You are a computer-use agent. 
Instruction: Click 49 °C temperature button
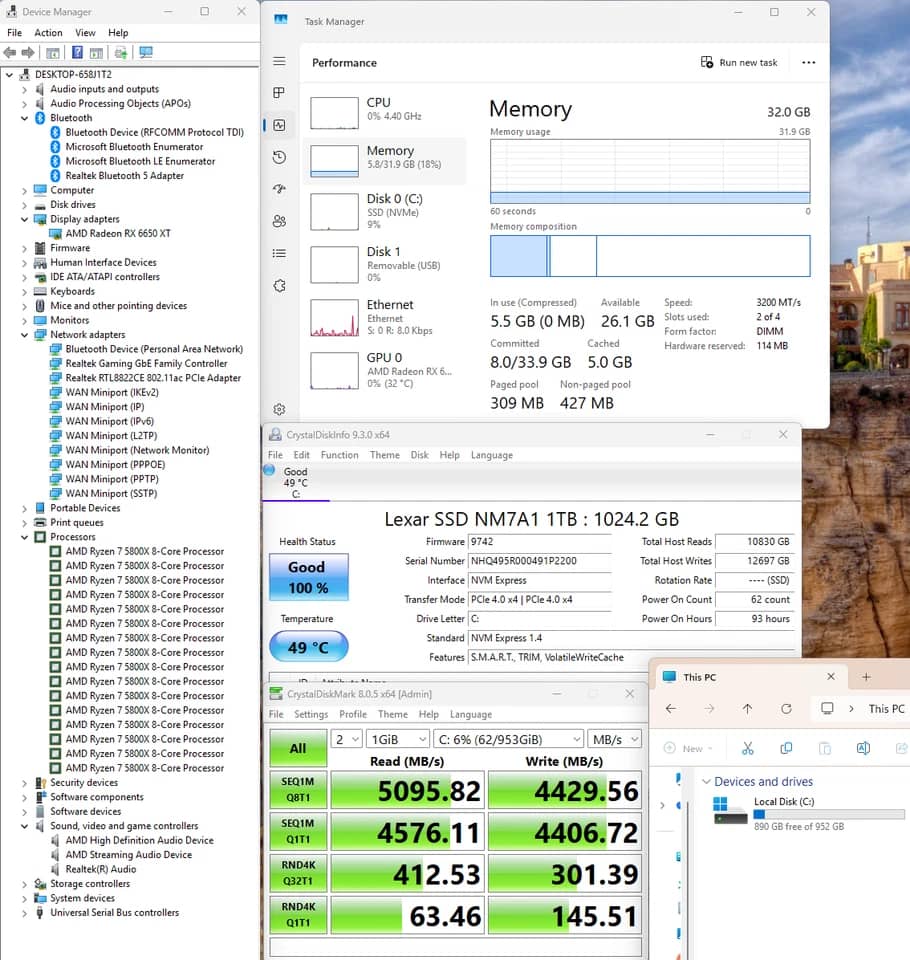pyautogui.click(x=309, y=647)
